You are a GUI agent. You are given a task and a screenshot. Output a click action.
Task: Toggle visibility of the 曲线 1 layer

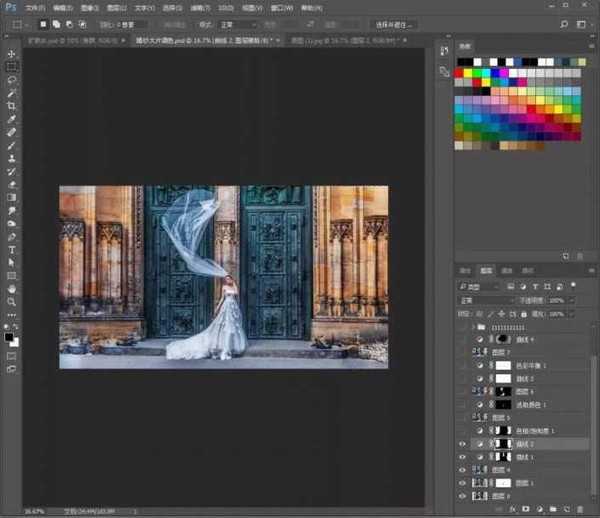tap(462, 456)
